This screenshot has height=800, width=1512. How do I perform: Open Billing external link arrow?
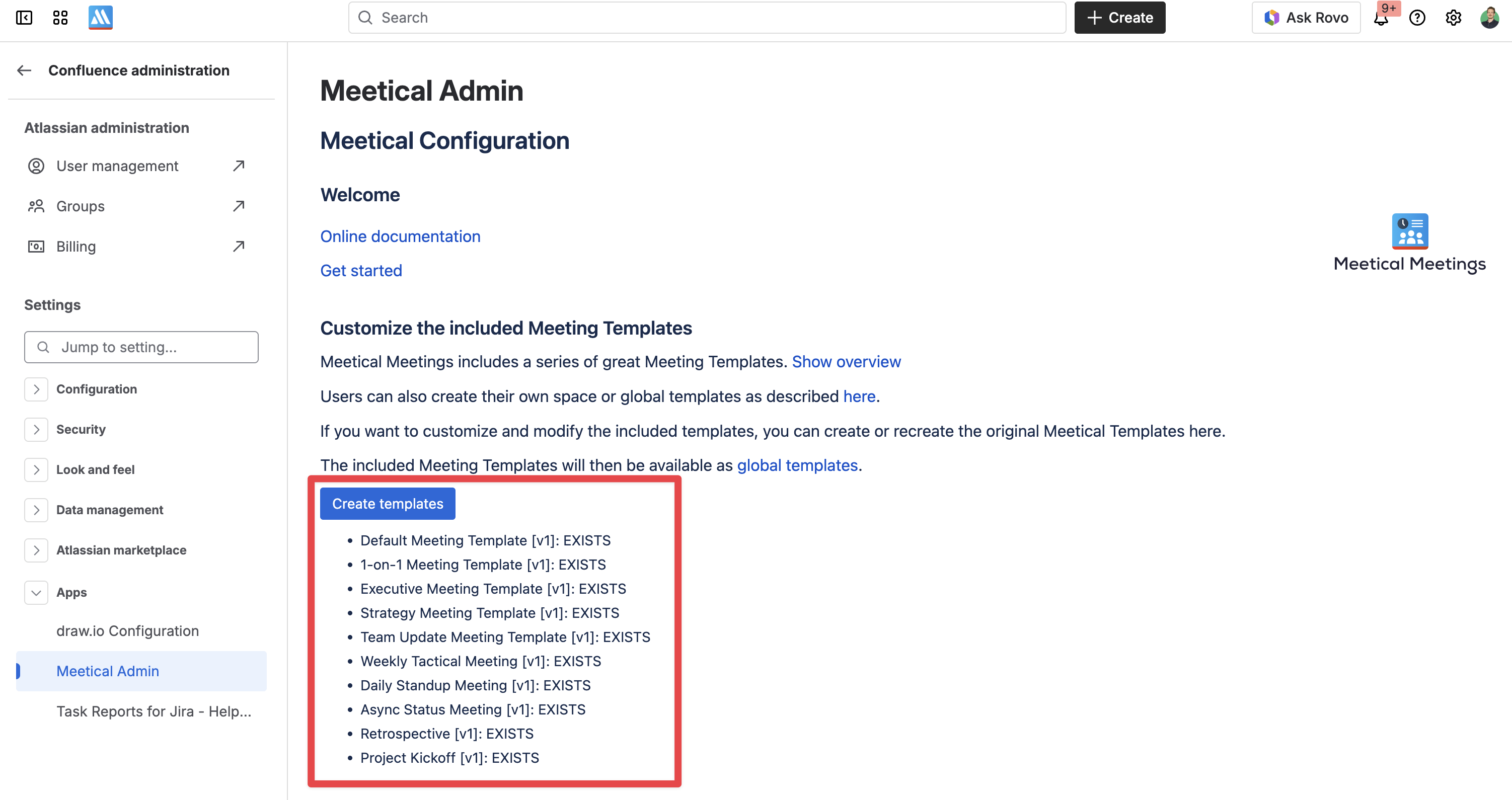[238, 247]
